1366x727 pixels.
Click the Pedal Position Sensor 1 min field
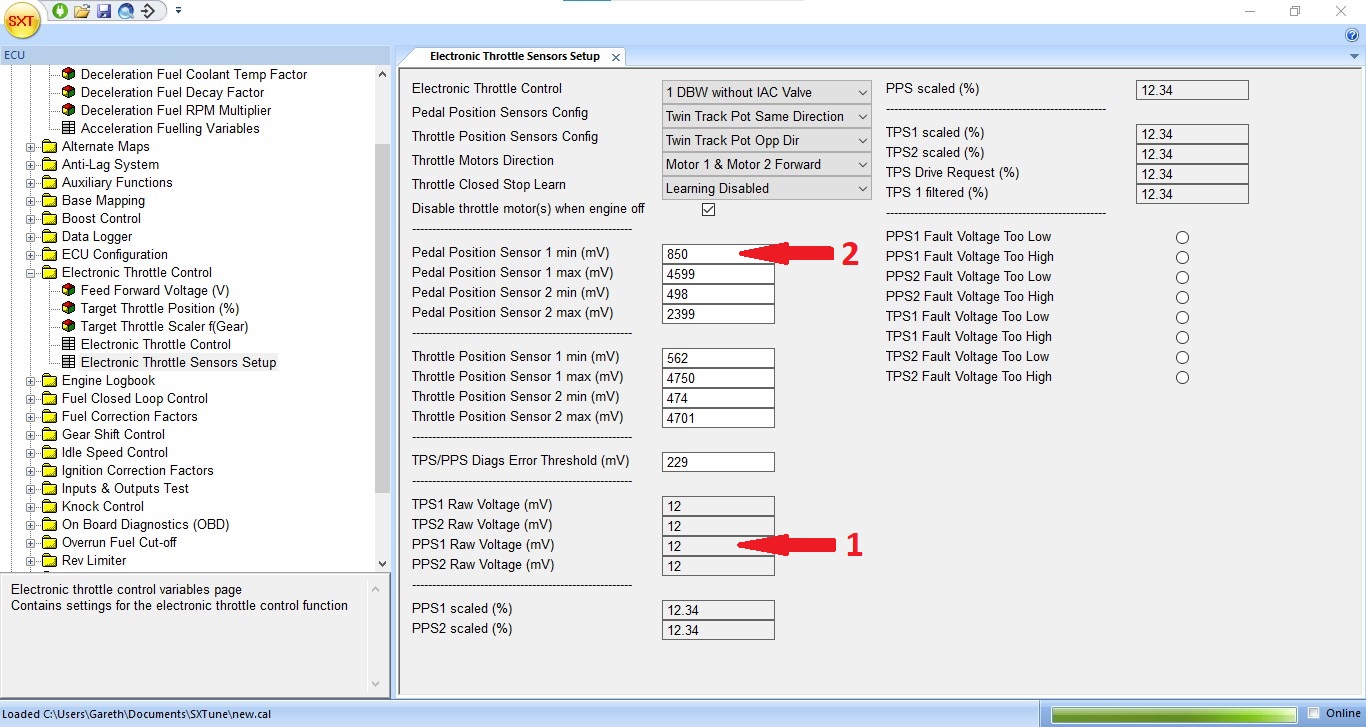[717, 254]
